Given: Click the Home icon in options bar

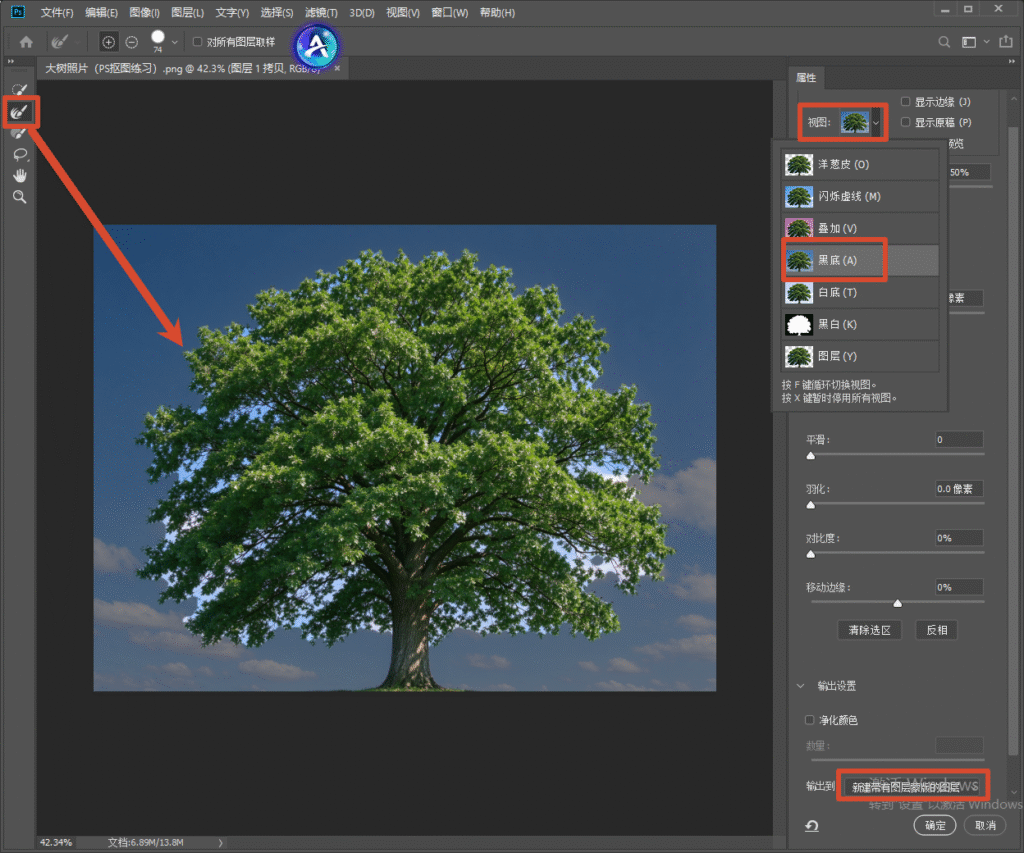Looking at the screenshot, I should [x=26, y=42].
